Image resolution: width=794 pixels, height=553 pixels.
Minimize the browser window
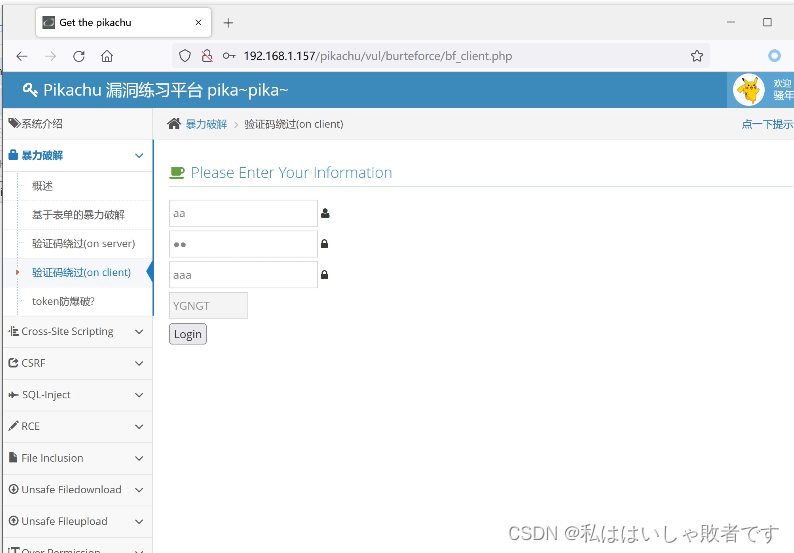(731, 22)
